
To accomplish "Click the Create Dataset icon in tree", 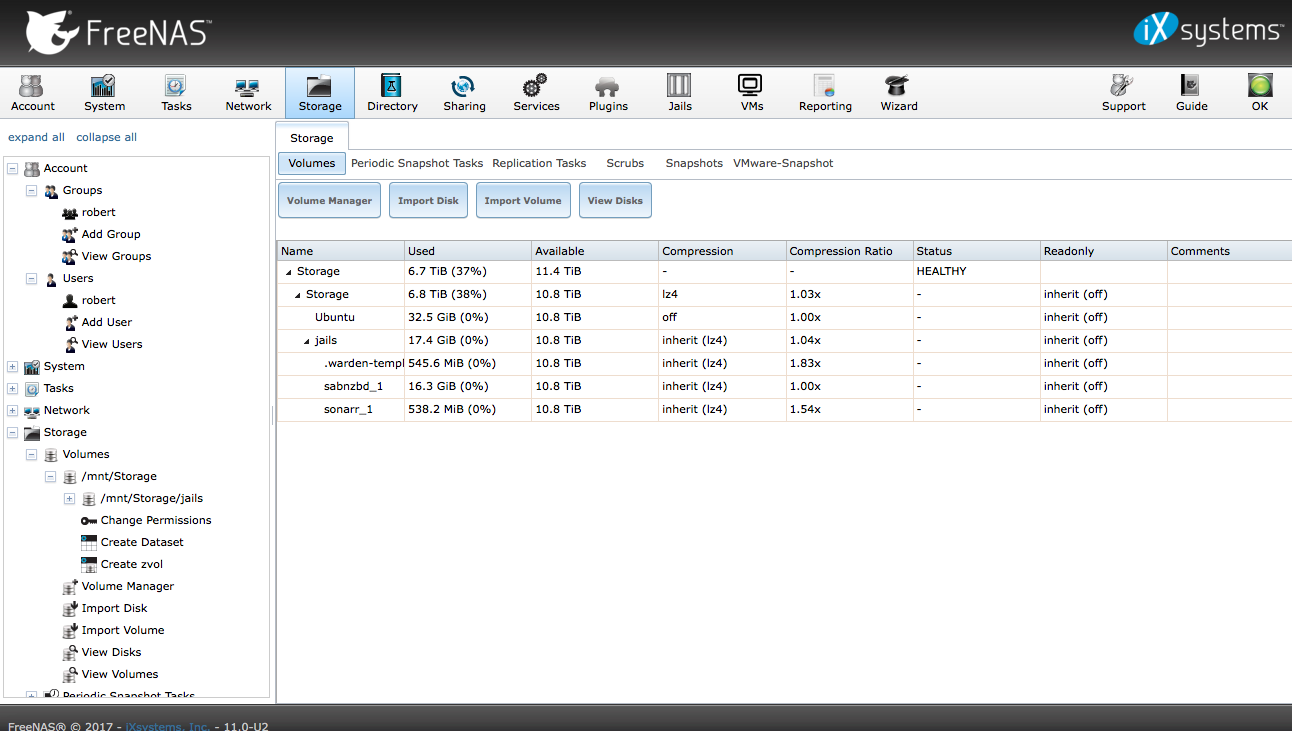I will point(89,542).
